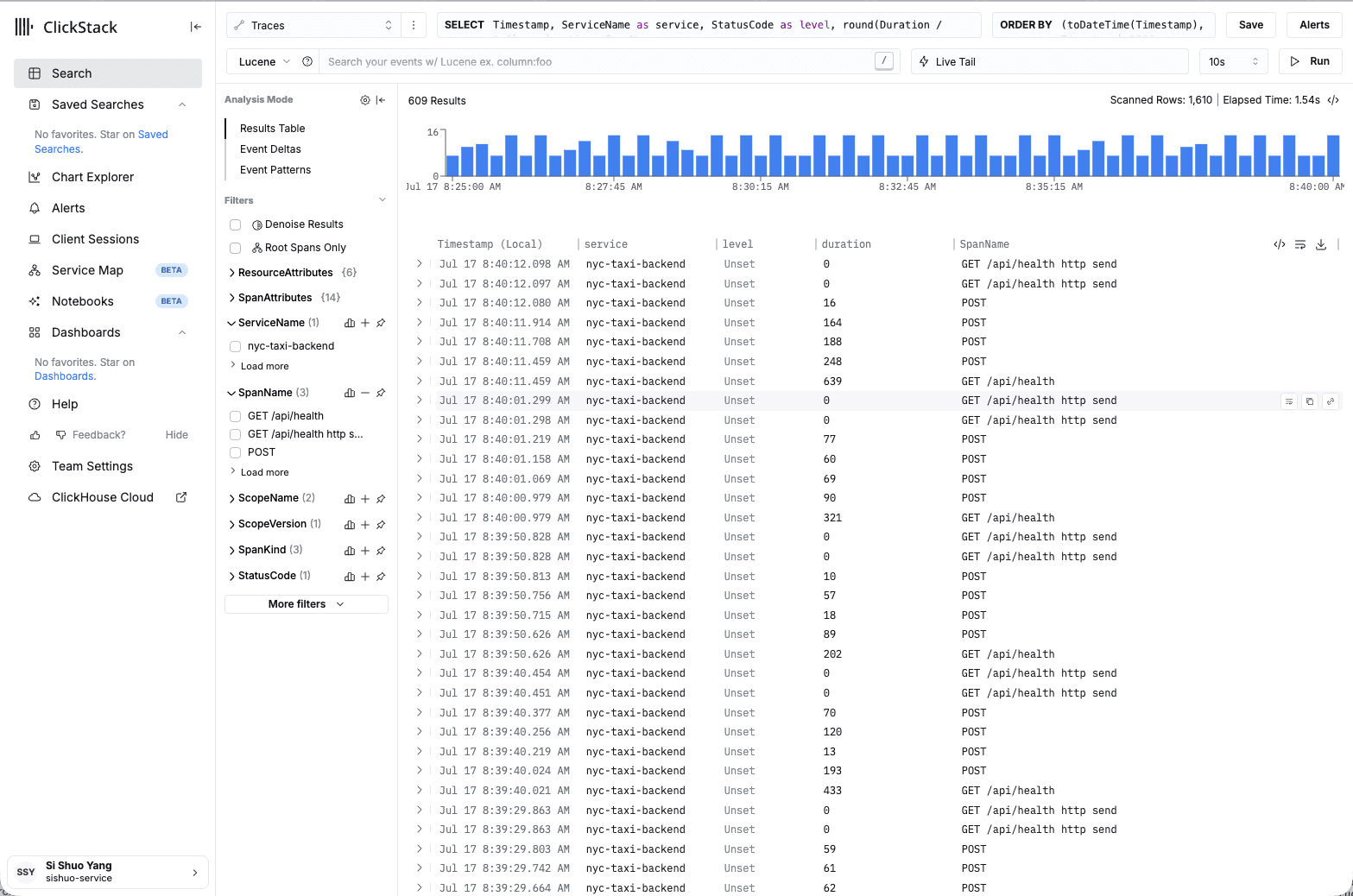Collapse the ServiceName filter group
This screenshot has width=1353, height=896.
[x=273, y=323]
